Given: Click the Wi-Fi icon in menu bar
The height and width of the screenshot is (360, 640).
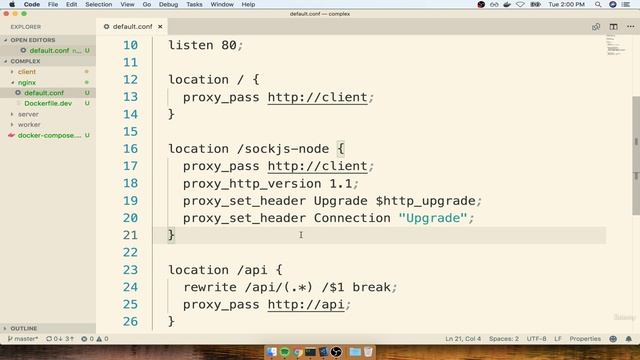Looking at the screenshot, I should (520, 4).
